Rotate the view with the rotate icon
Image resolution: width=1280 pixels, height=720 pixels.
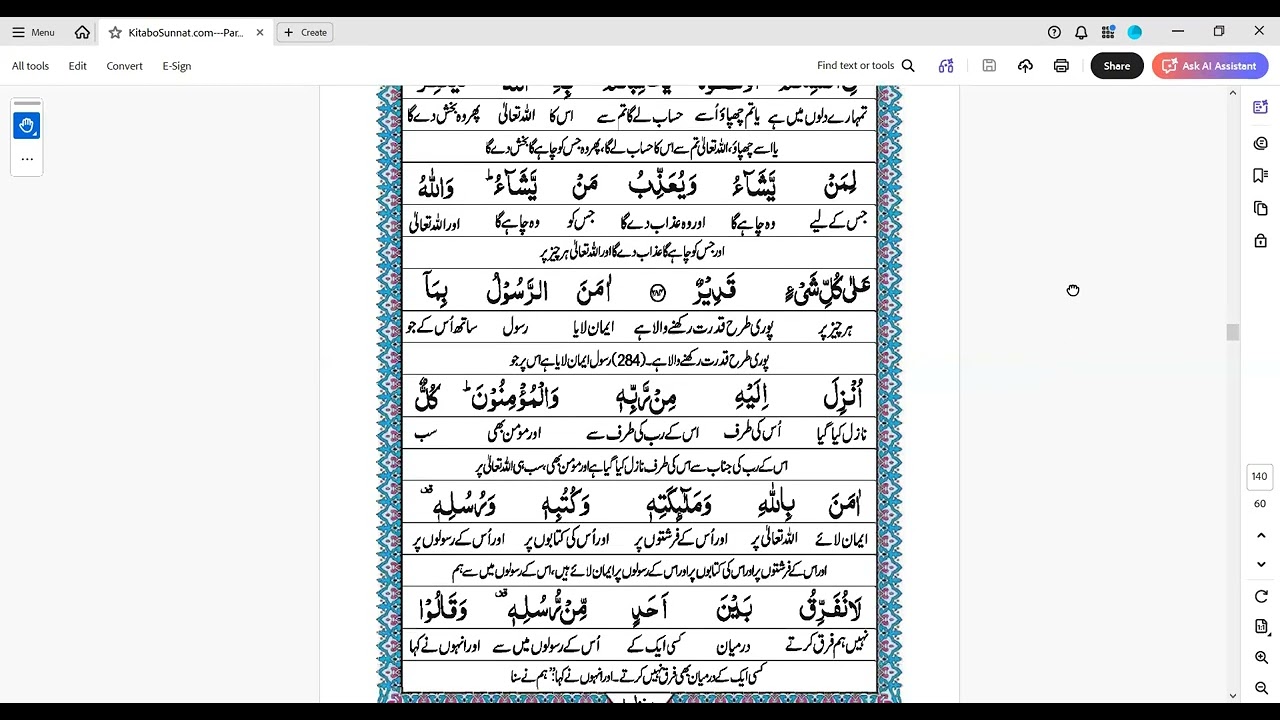[1261, 597]
